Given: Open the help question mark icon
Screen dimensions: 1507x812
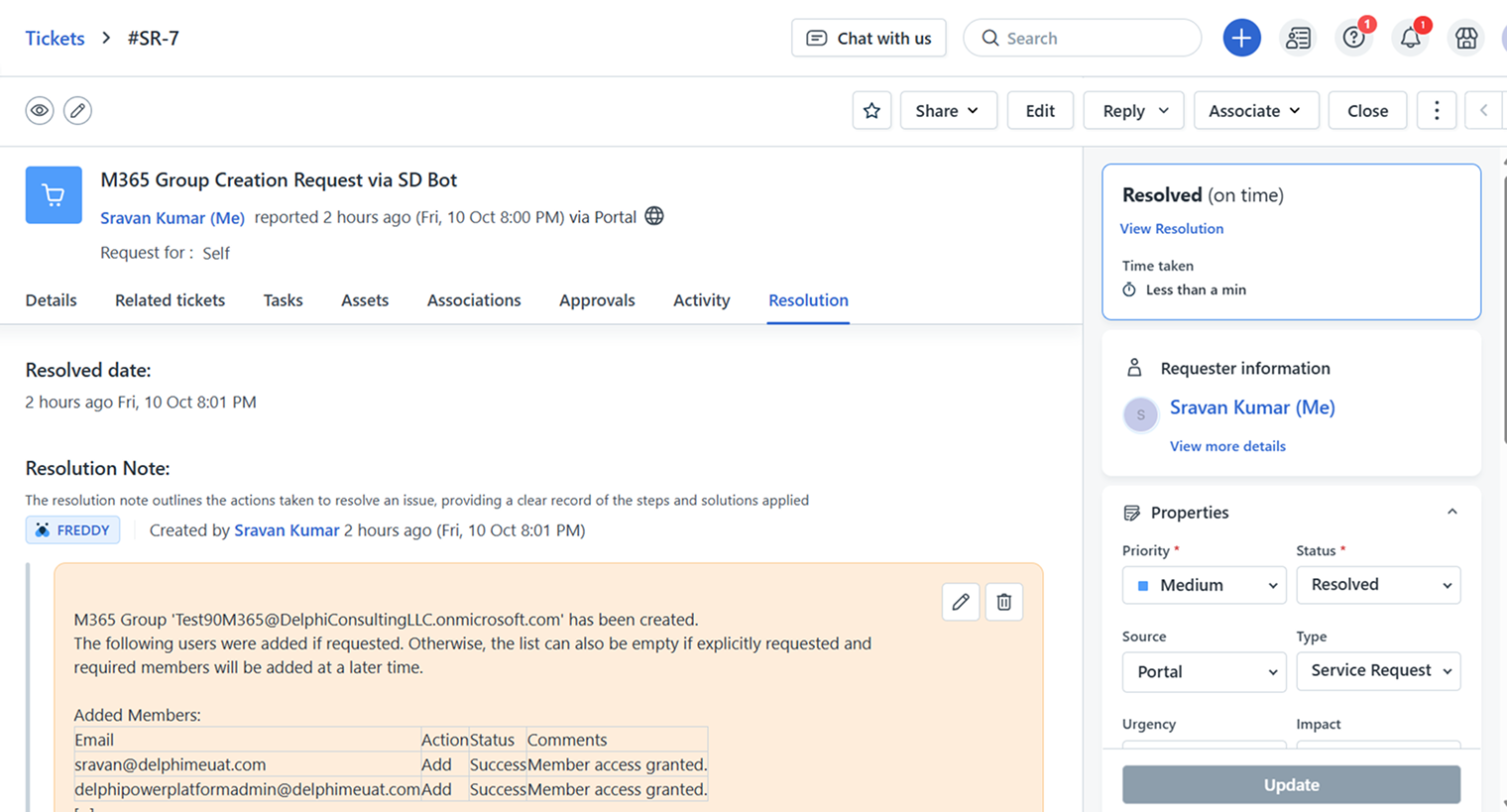Looking at the screenshot, I should [x=1354, y=38].
